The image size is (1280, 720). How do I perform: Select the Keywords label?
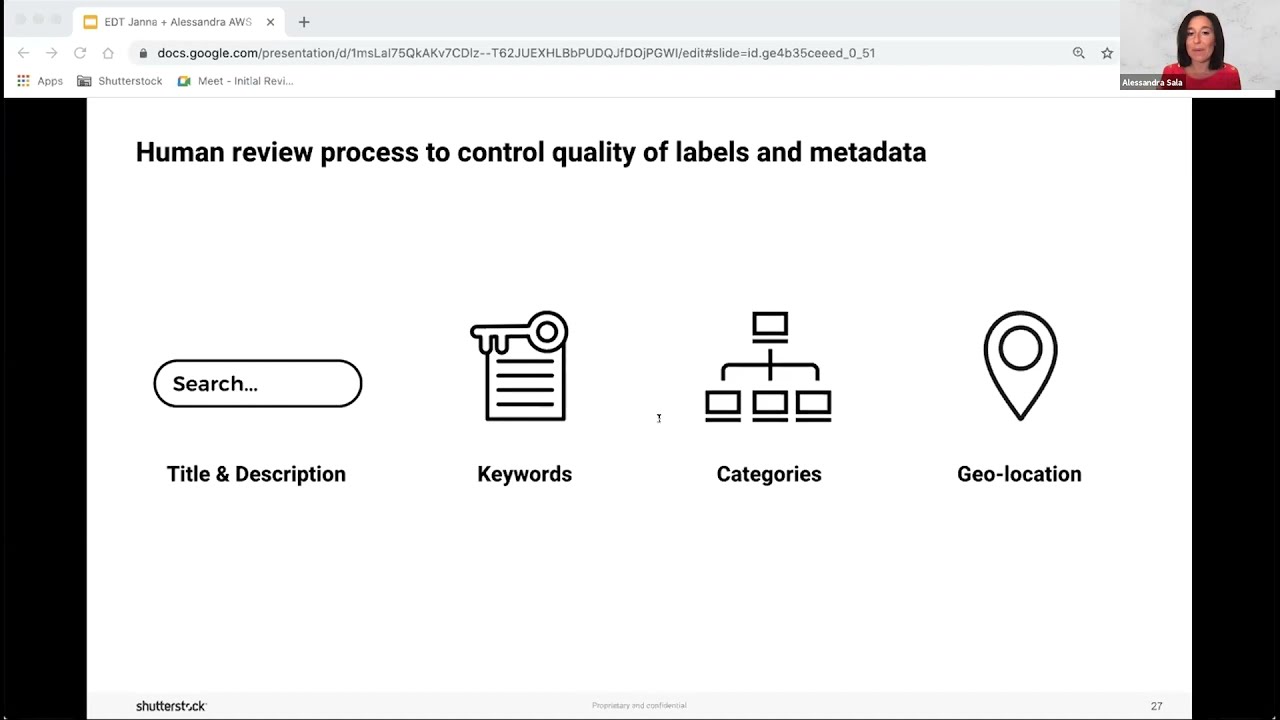click(525, 474)
